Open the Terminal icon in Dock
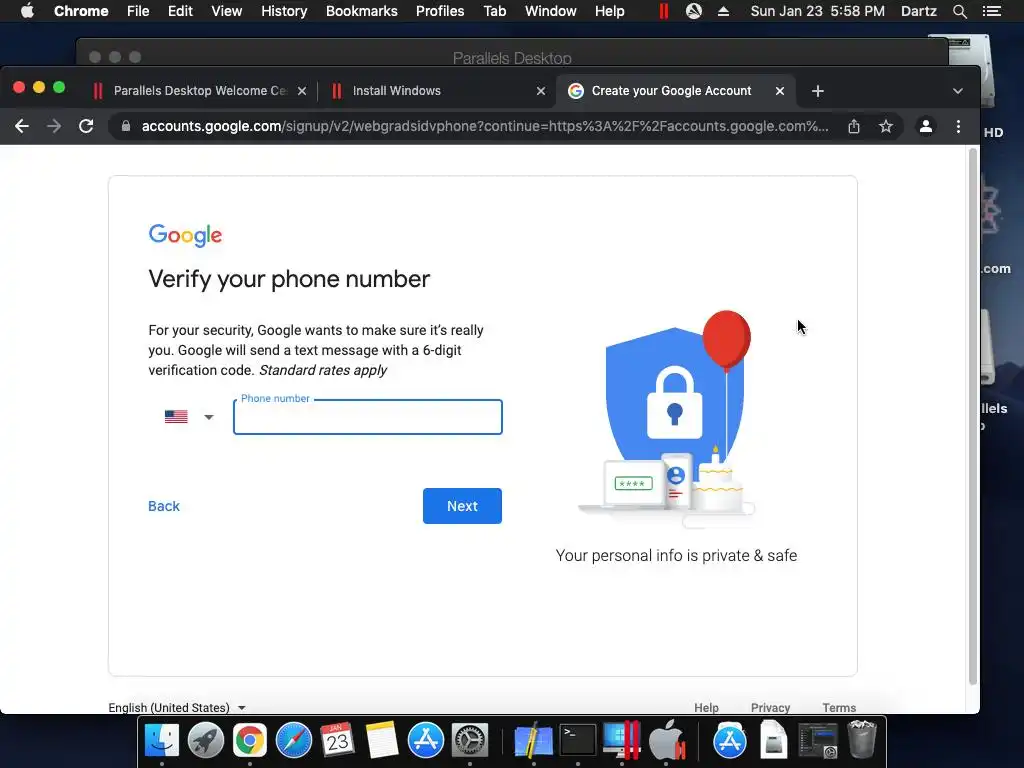Screen dimensions: 1024x768 (578, 741)
